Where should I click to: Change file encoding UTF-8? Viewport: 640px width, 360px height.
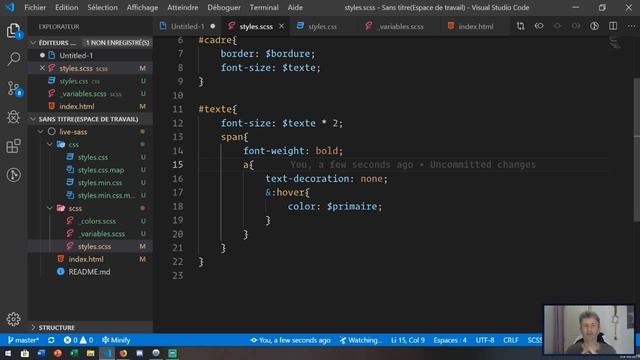[484, 340]
